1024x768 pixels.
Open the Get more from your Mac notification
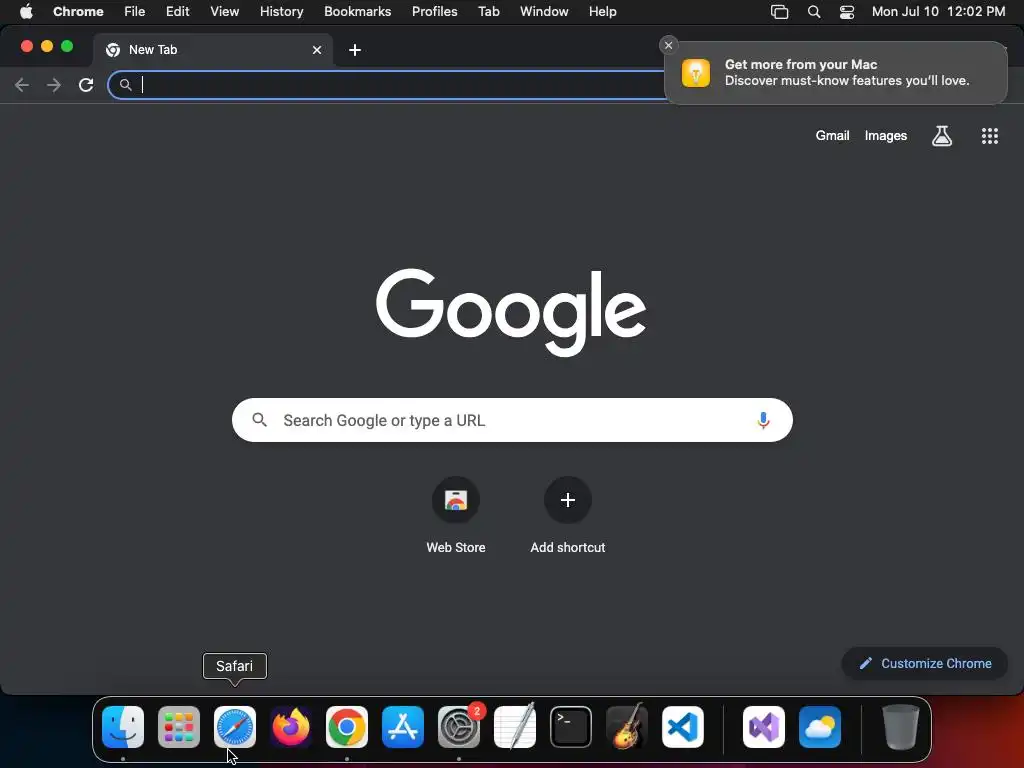836,72
